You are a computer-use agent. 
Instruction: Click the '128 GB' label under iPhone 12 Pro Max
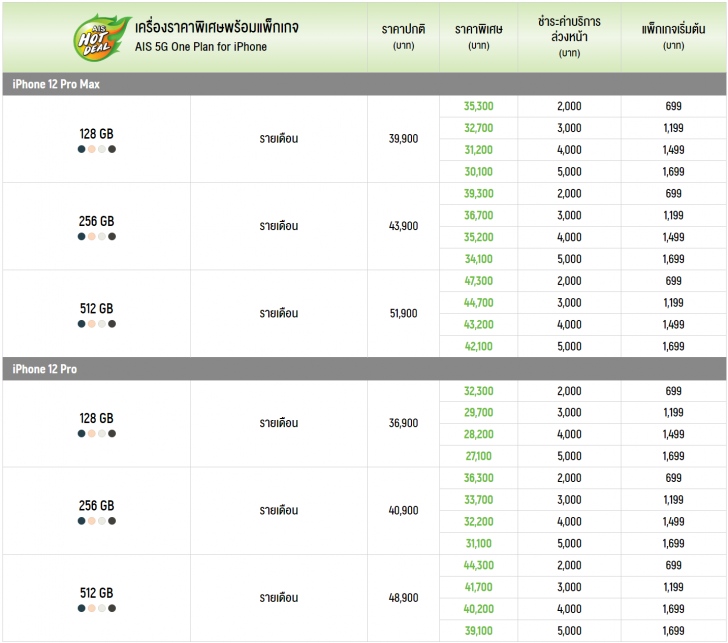(x=97, y=134)
